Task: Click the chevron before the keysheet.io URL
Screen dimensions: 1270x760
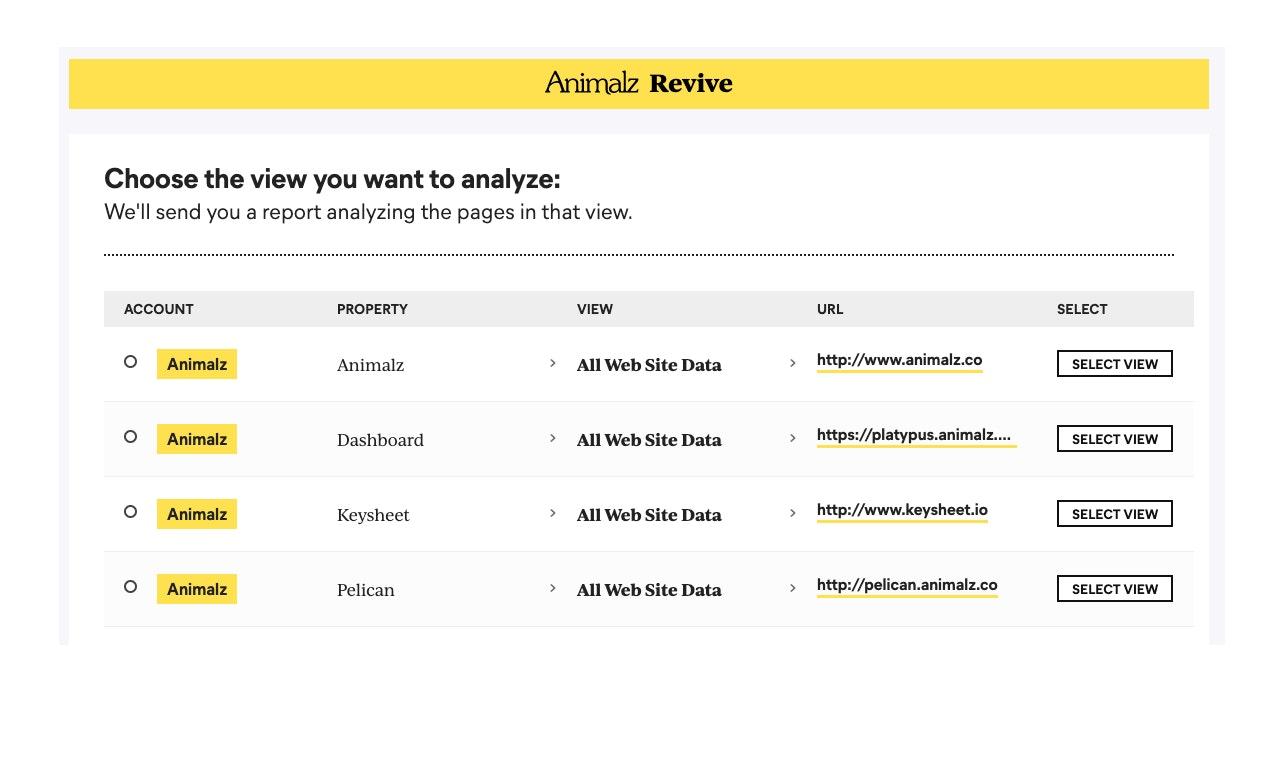Action: (x=793, y=513)
